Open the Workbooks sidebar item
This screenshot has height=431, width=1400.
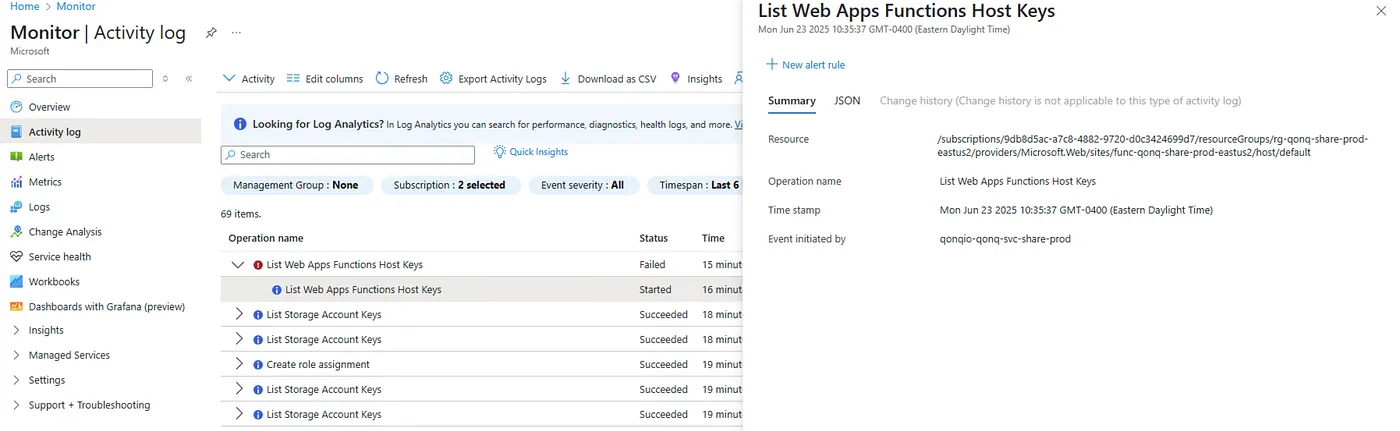53,282
